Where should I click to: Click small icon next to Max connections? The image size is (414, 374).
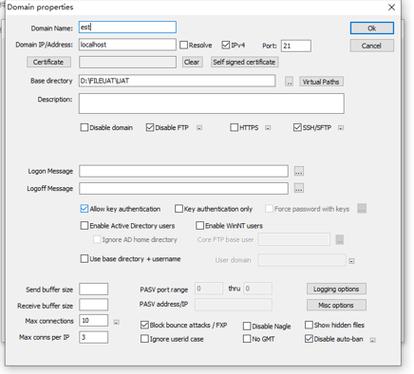(x=116, y=322)
